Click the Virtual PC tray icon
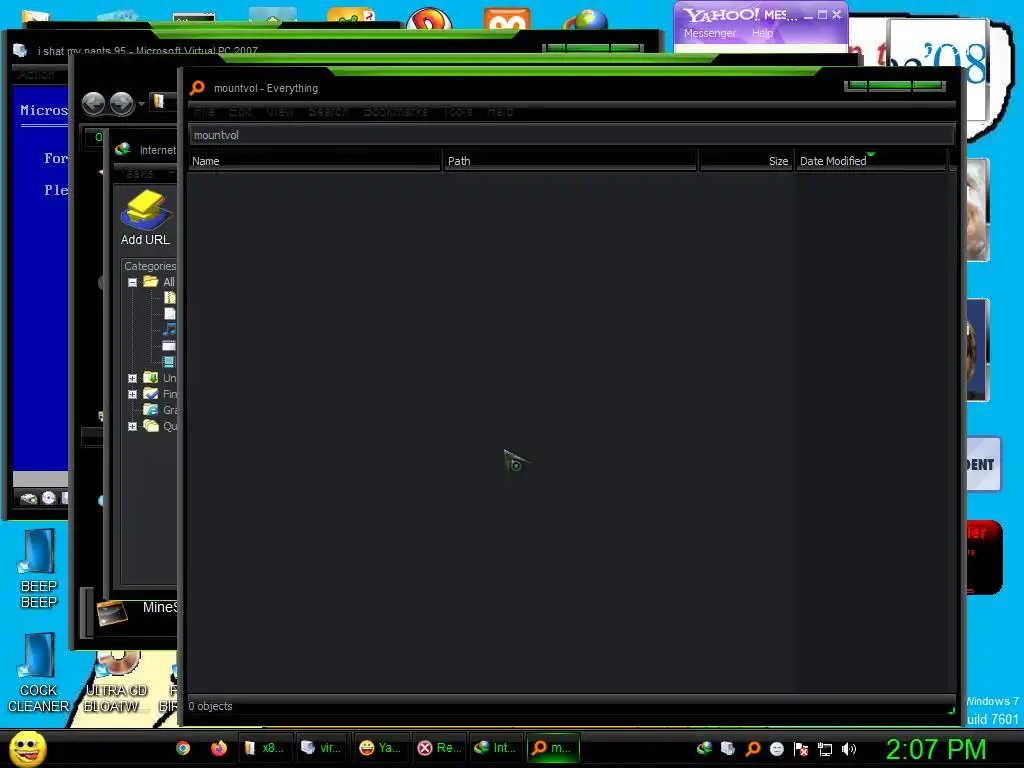The height and width of the screenshot is (768, 1024). pyautogui.click(x=728, y=748)
